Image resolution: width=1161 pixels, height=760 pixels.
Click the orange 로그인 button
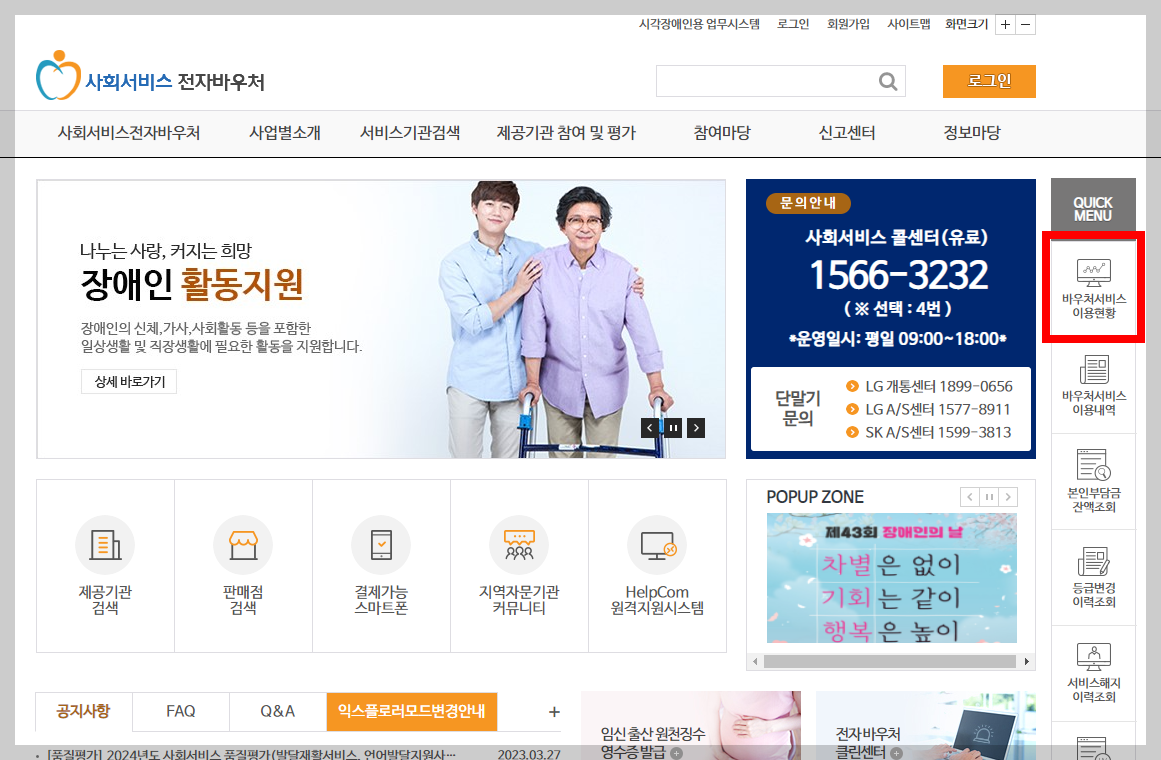pyautogui.click(x=989, y=81)
